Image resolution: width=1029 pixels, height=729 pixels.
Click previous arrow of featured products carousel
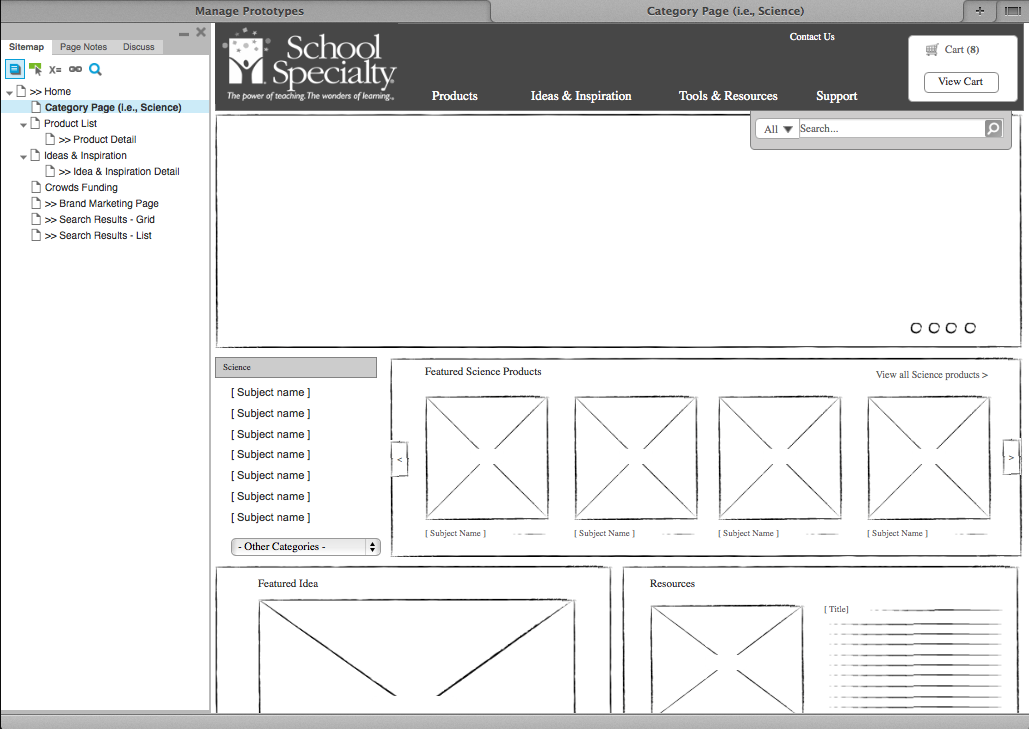tap(399, 459)
